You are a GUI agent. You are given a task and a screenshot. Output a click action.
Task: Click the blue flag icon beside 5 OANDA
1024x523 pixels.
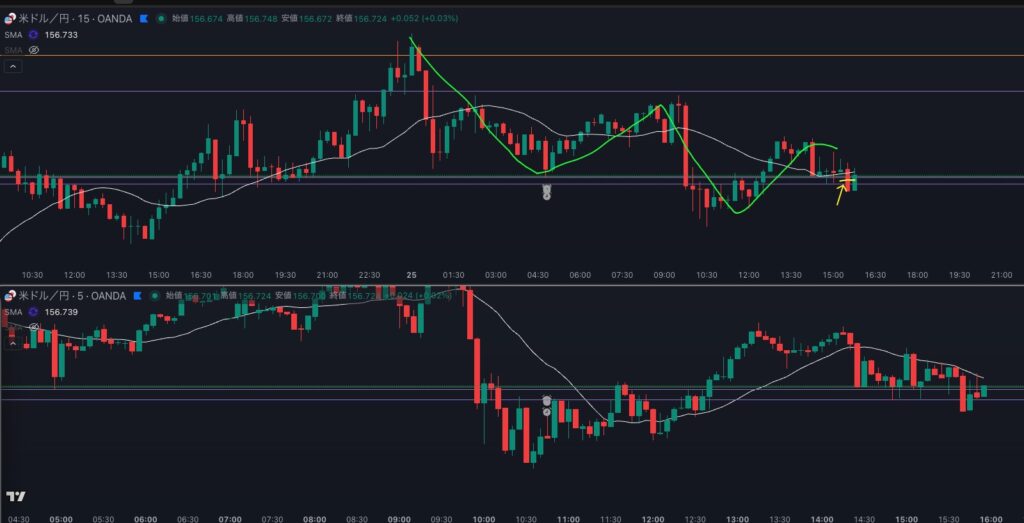point(138,296)
